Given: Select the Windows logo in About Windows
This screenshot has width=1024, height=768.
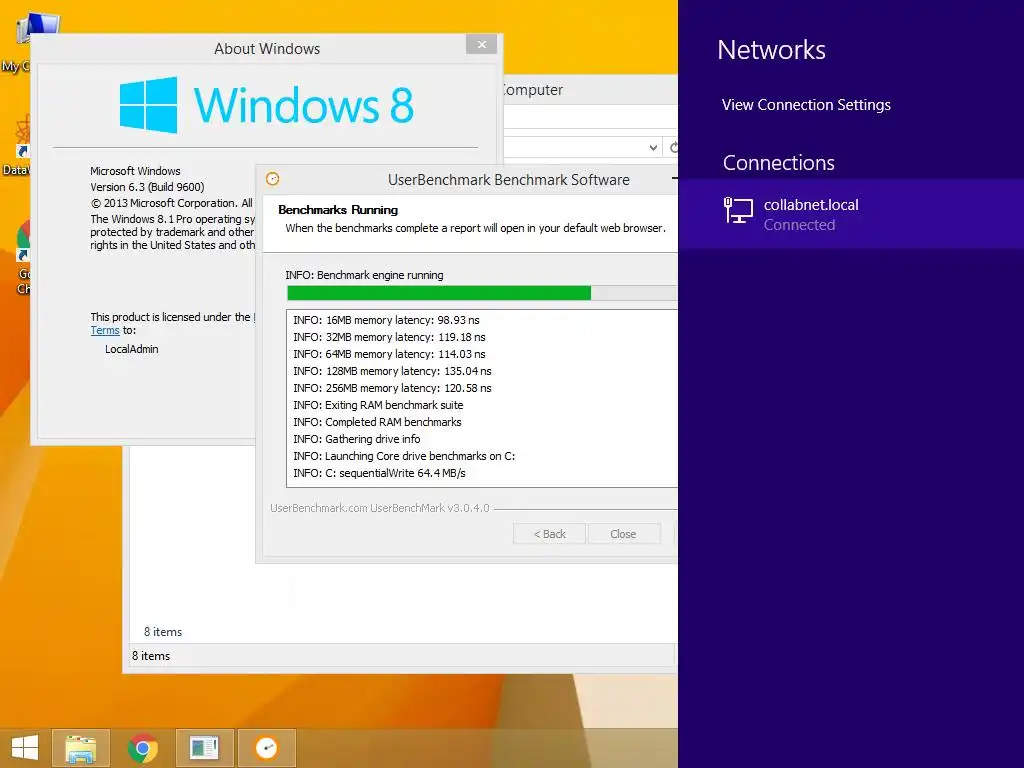Looking at the screenshot, I should (149, 104).
